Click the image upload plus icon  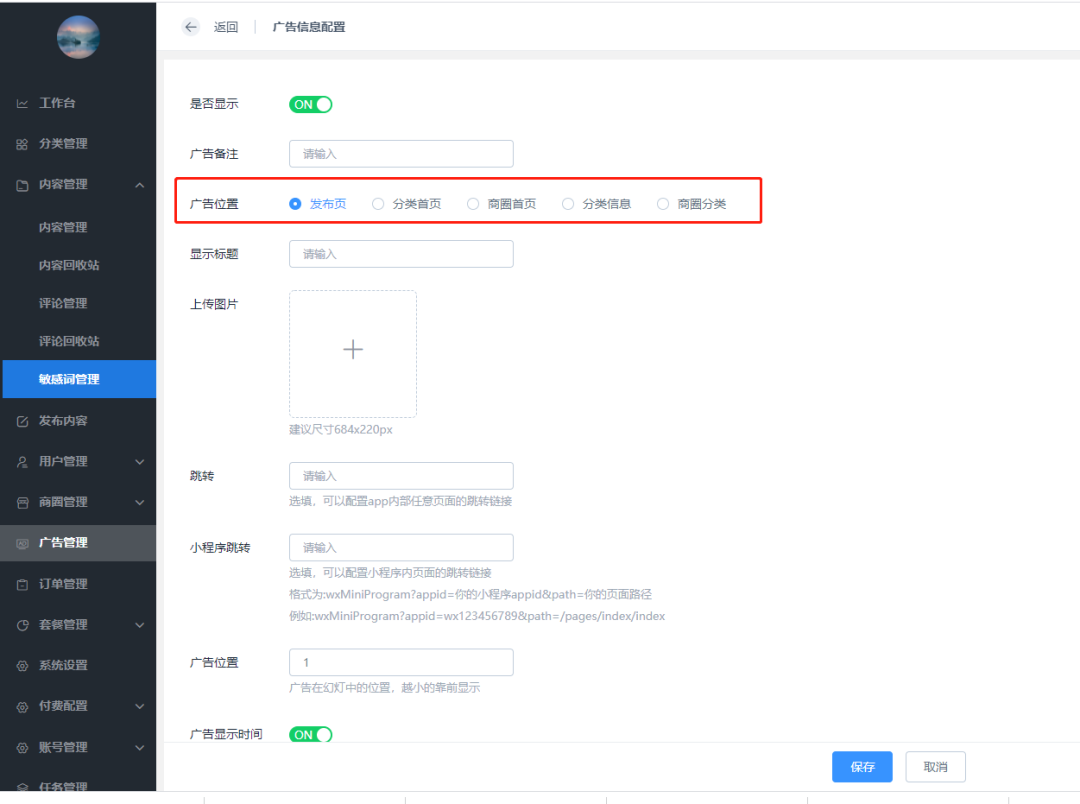[352, 349]
